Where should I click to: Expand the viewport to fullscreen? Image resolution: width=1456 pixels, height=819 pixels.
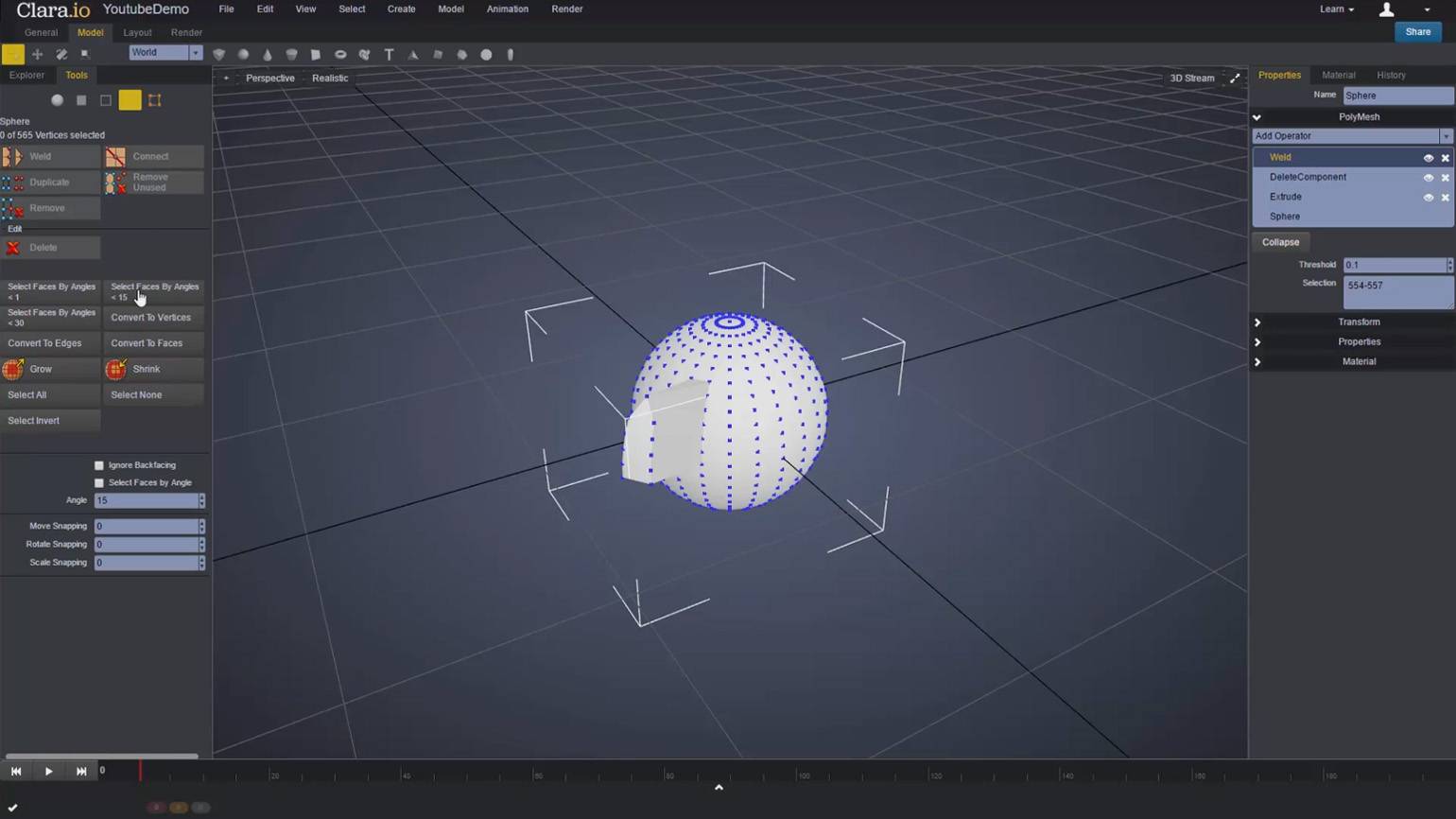(1235, 78)
